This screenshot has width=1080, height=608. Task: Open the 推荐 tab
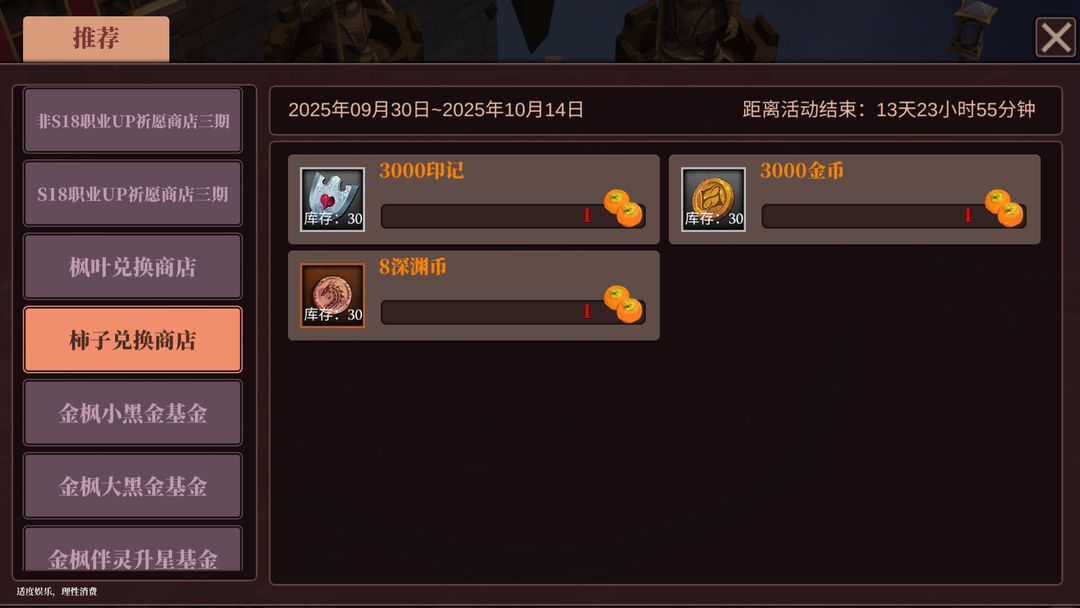click(x=96, y=39)
